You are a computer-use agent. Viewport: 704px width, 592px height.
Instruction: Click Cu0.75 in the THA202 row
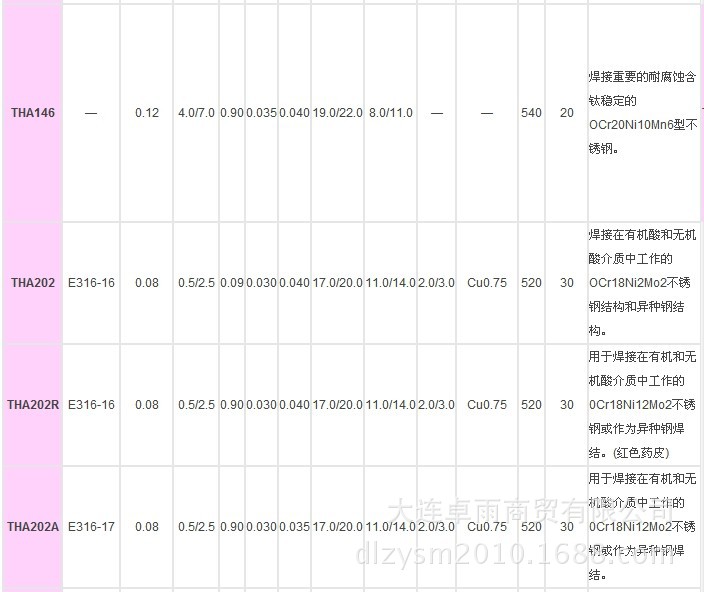(x=486, y=283)
